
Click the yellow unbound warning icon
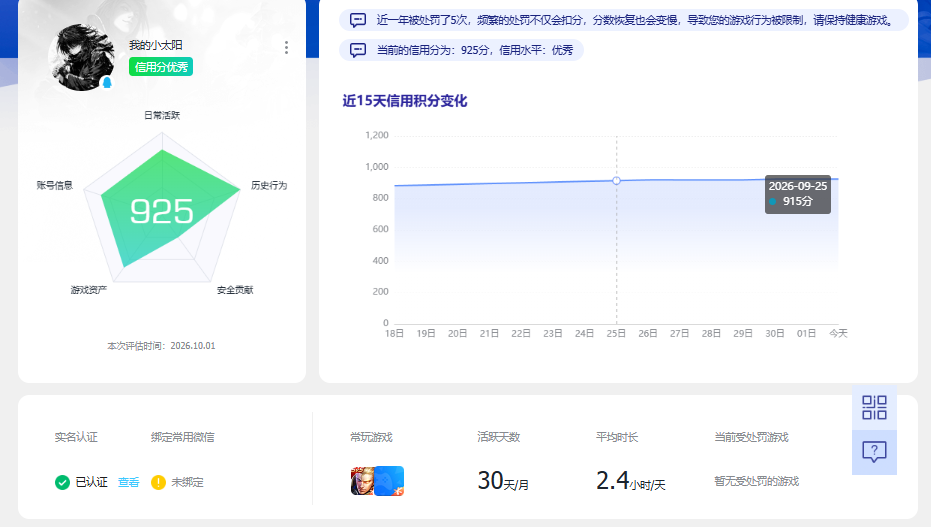coord(158,482)
